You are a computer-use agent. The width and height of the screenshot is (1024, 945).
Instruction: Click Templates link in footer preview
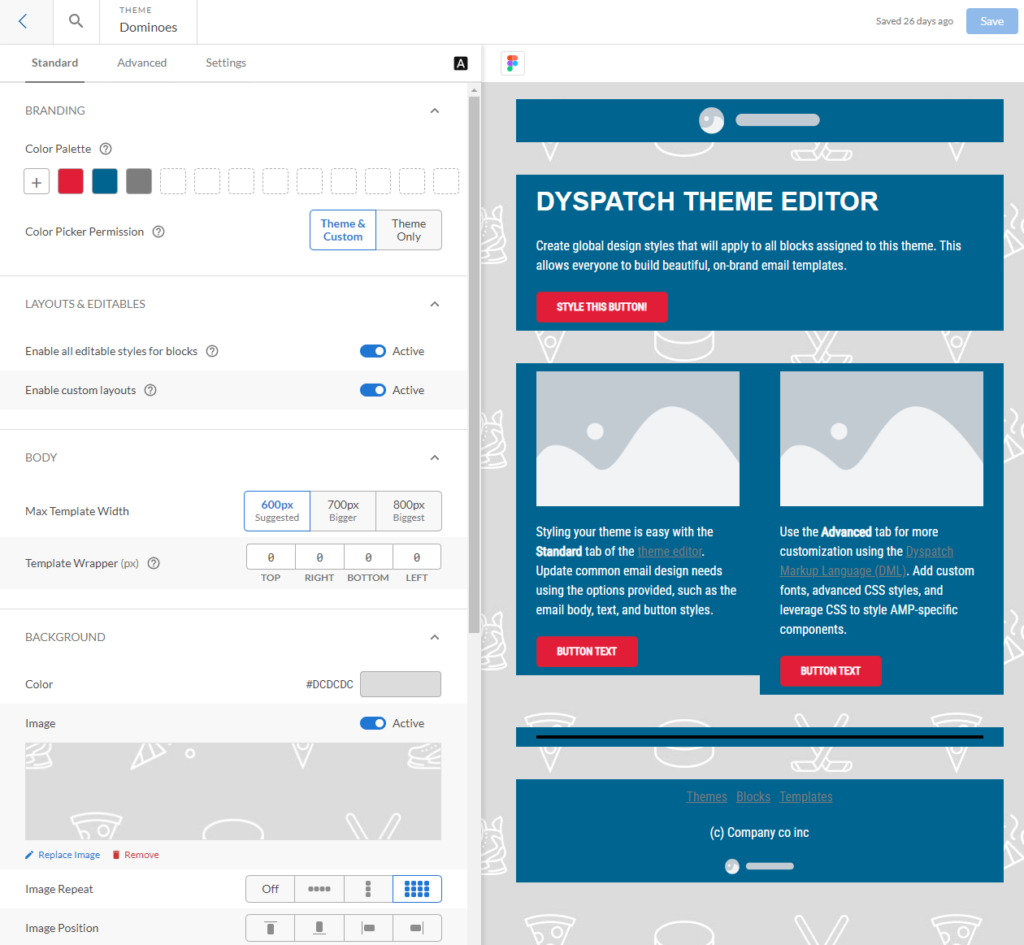click(x=806, y=797)
